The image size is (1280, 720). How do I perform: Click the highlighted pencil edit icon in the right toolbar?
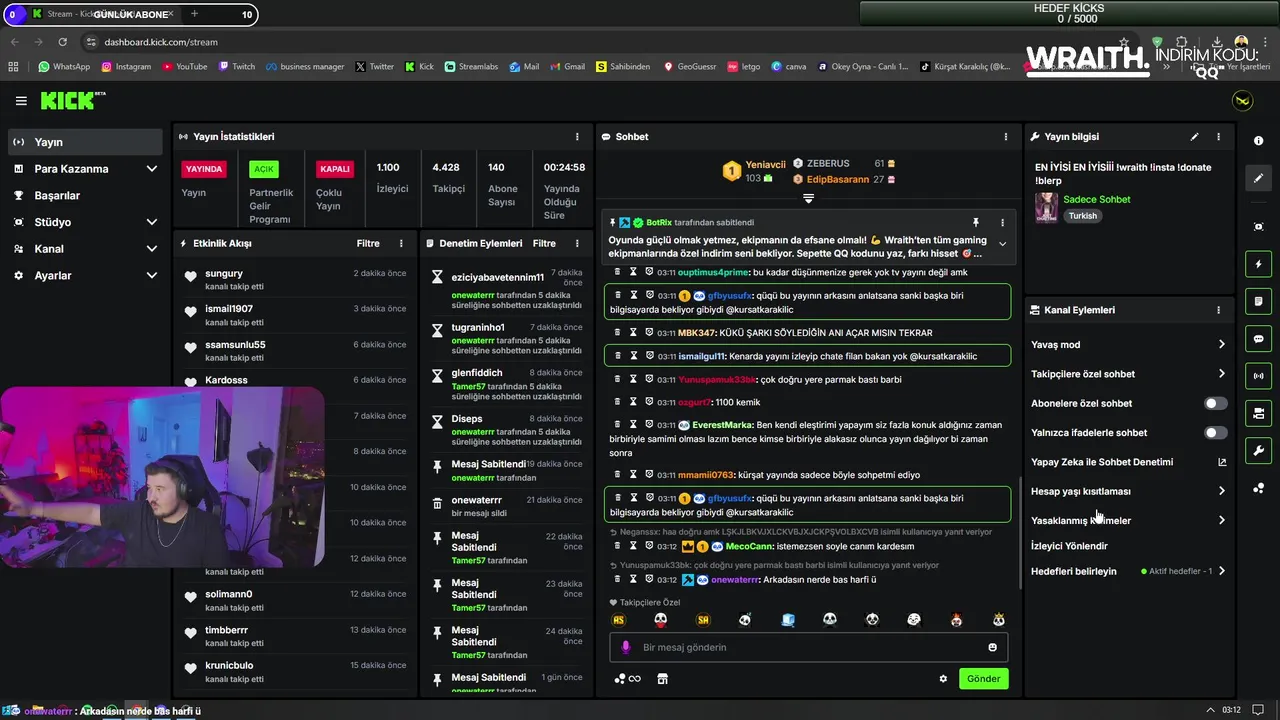point(1258,178)
